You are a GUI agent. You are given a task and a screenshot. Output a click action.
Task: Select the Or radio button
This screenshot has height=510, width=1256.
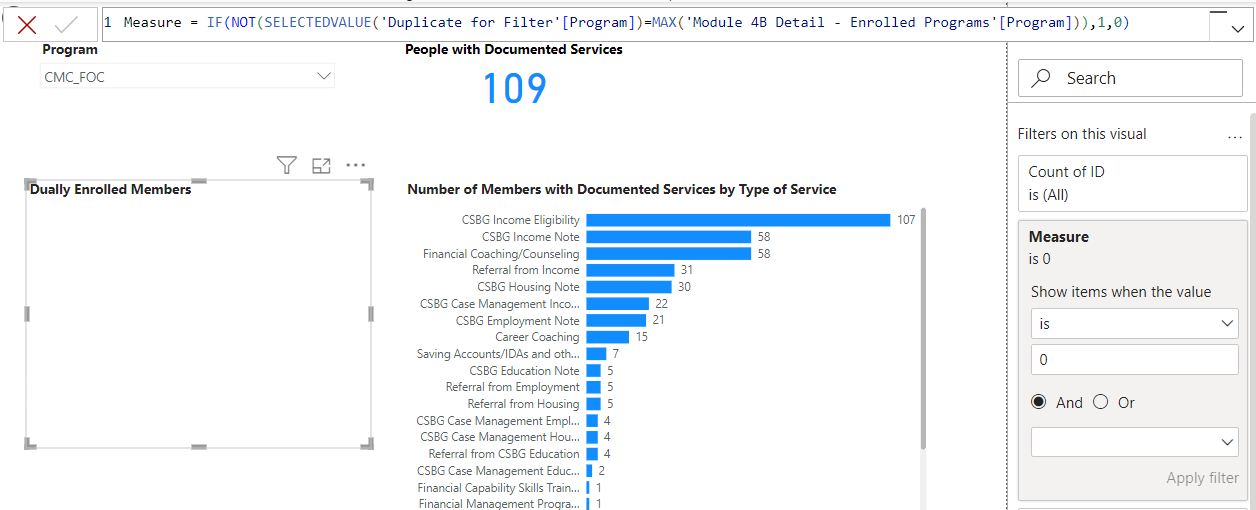(1101, 402)
